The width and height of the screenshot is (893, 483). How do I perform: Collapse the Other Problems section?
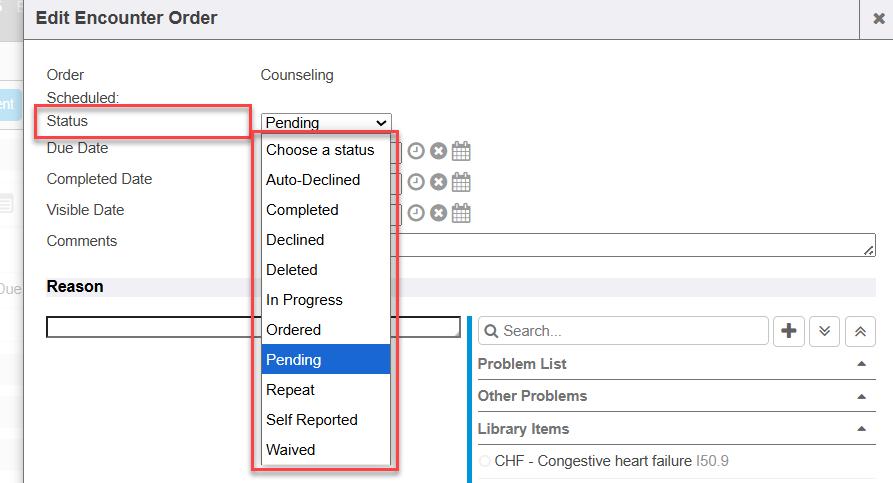861,396
